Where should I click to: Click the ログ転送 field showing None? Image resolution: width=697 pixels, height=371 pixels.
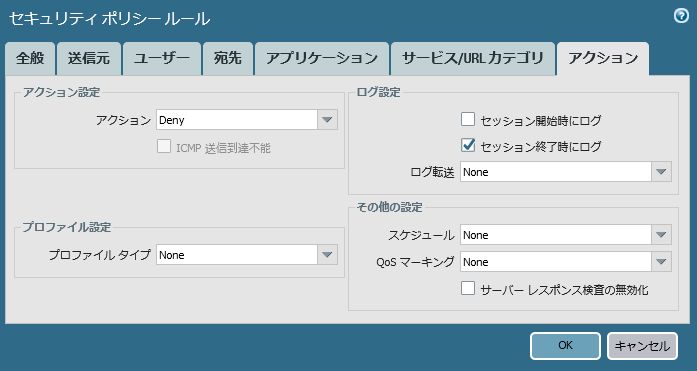(556, 172)
